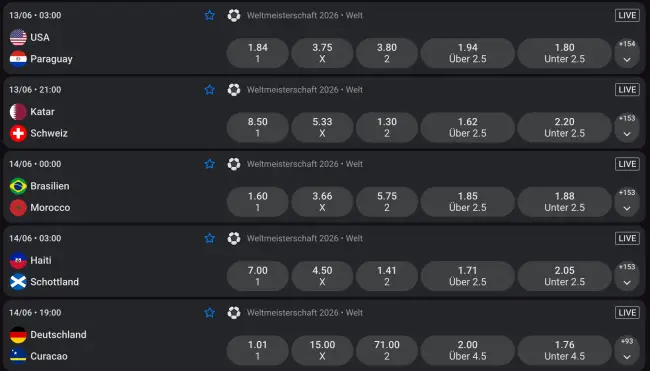Expand +153 markets for Katar vs Schweiz
The width and height of the screenshot is (650, 371).
coord(627,127)
